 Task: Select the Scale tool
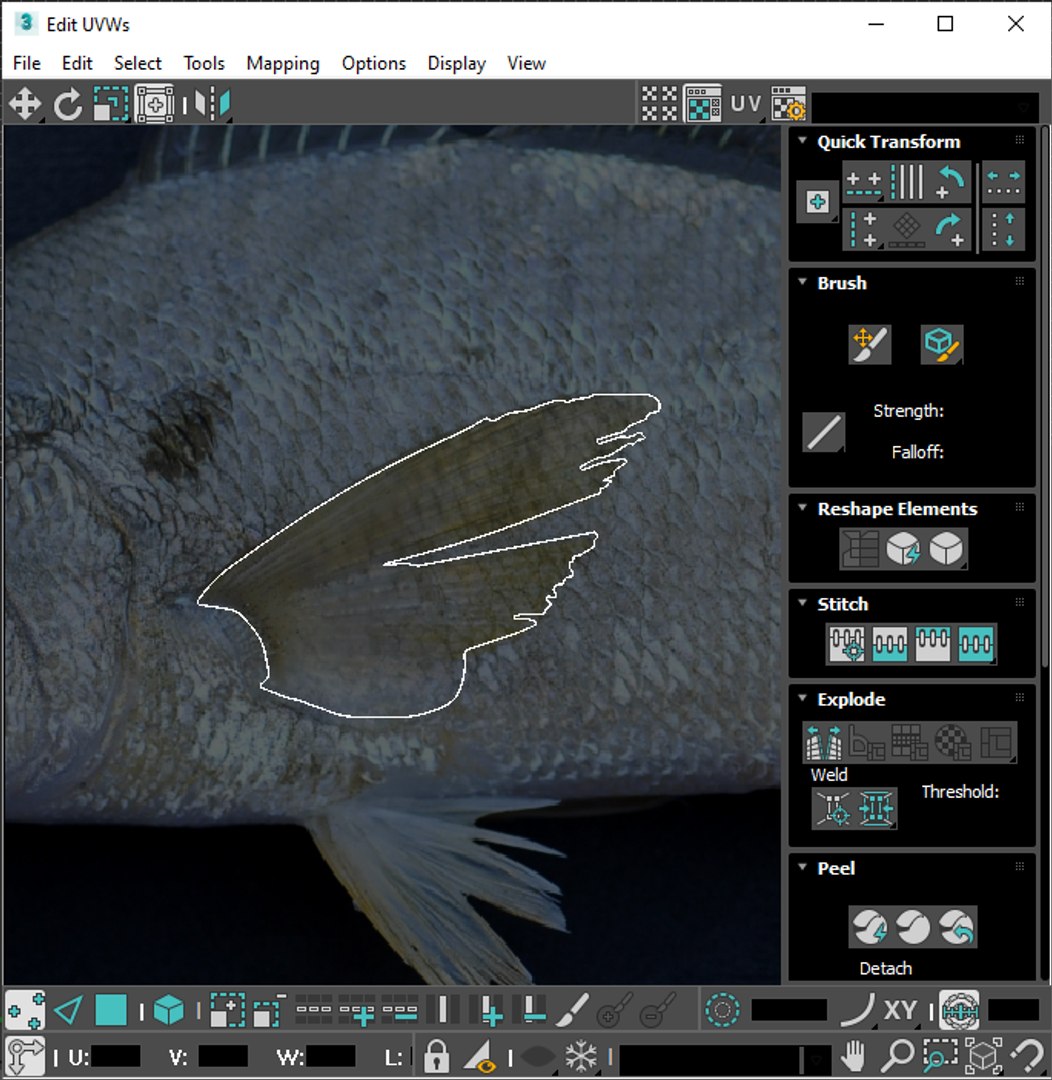(111, 105)
